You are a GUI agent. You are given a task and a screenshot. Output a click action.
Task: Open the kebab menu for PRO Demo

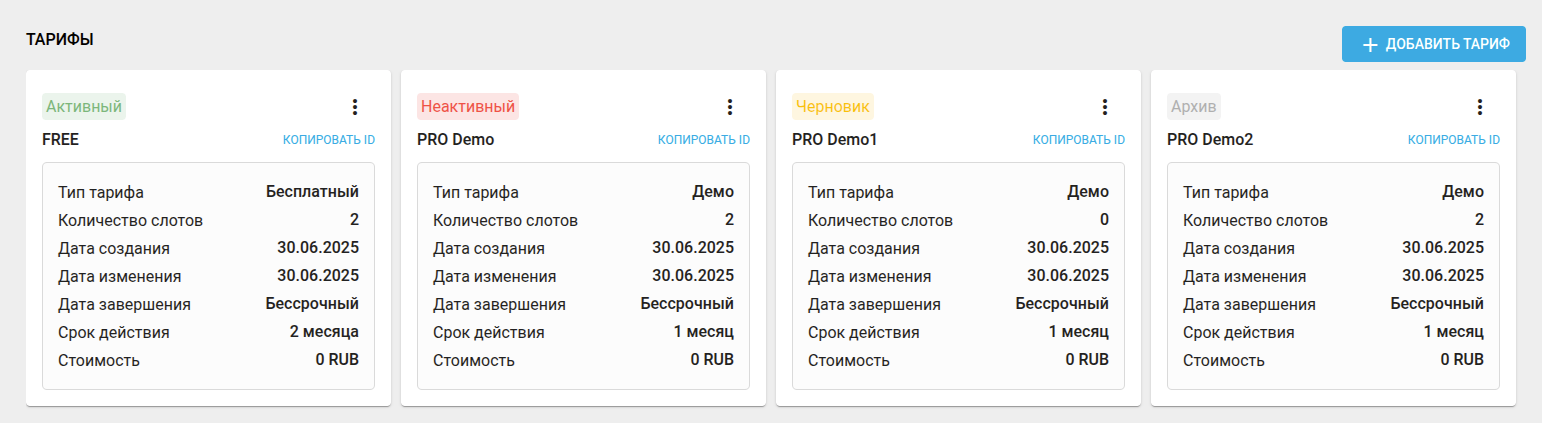(x=730, y=107)
